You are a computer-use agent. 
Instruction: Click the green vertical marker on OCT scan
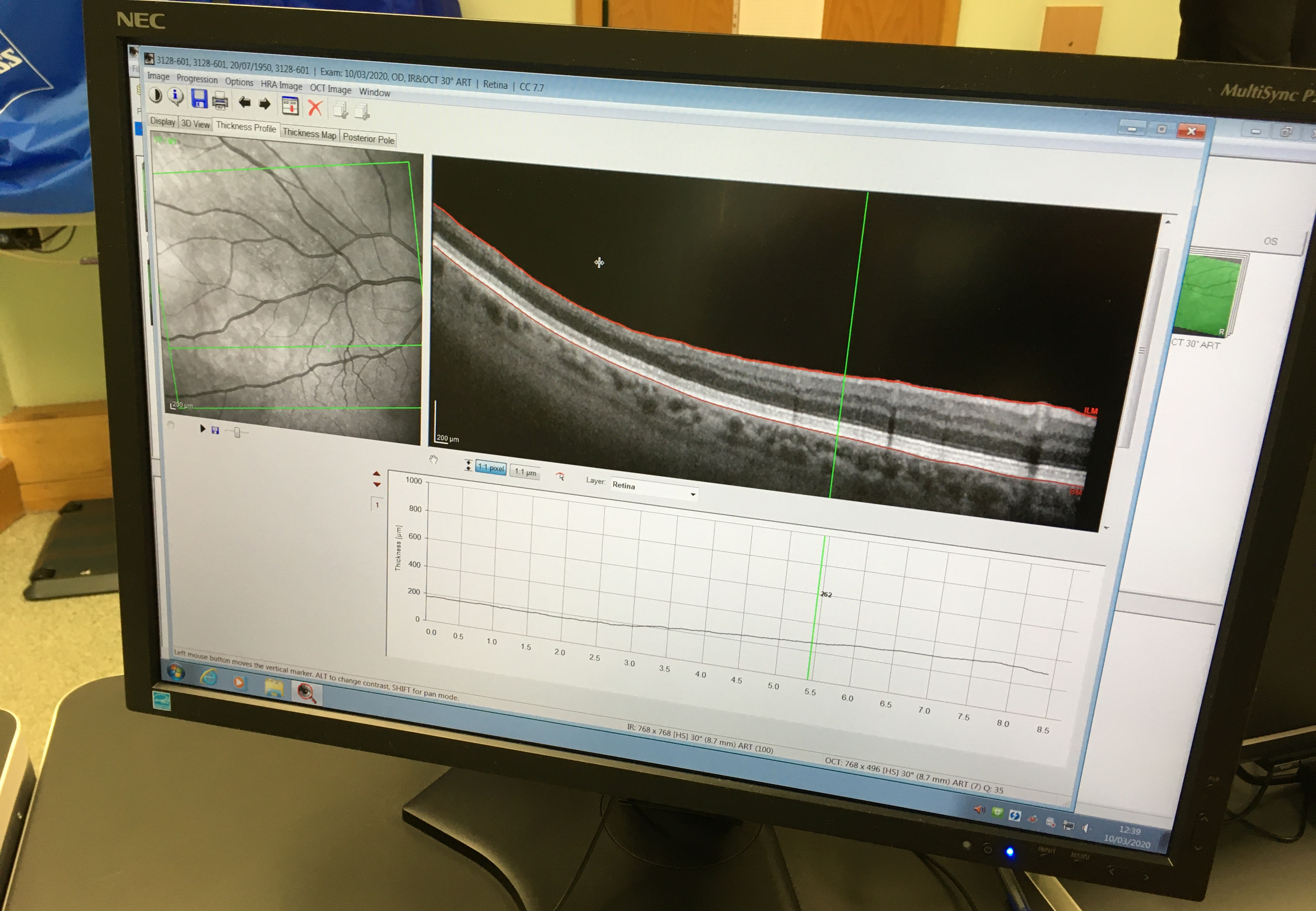[x=849, y=345]
